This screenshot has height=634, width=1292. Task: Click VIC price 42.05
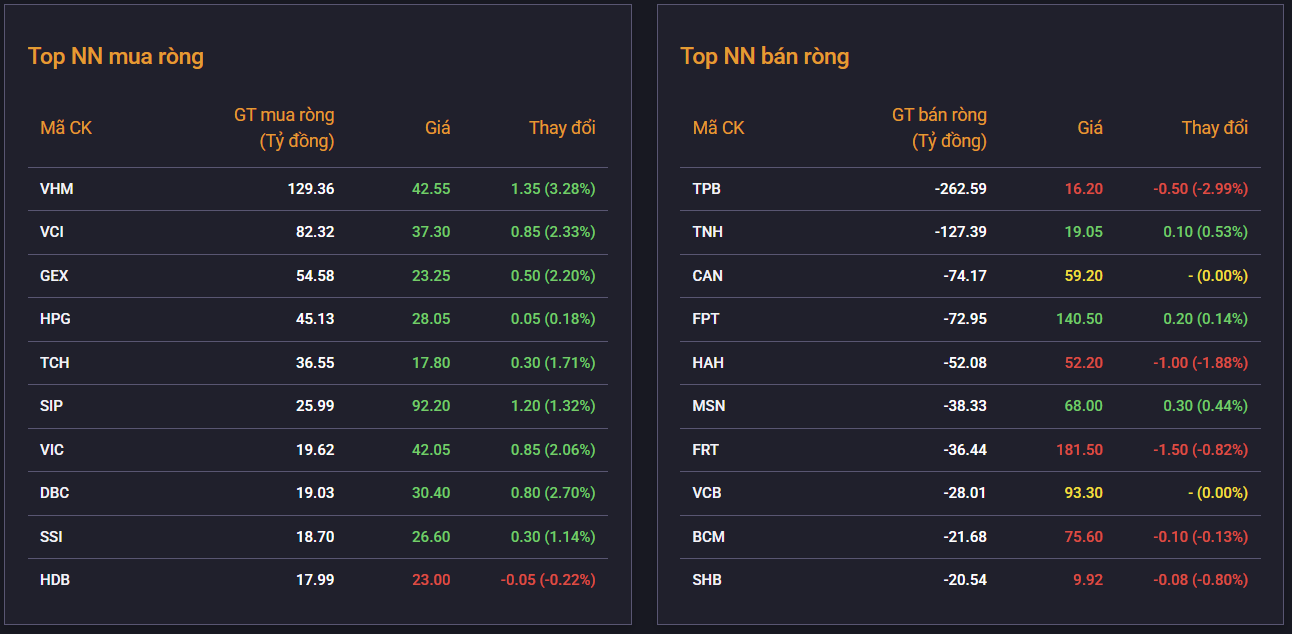(431, 450)
